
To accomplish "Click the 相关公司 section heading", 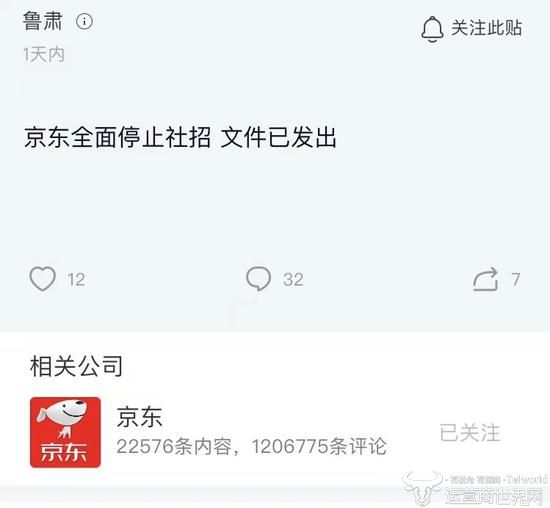I will point(76,366).
